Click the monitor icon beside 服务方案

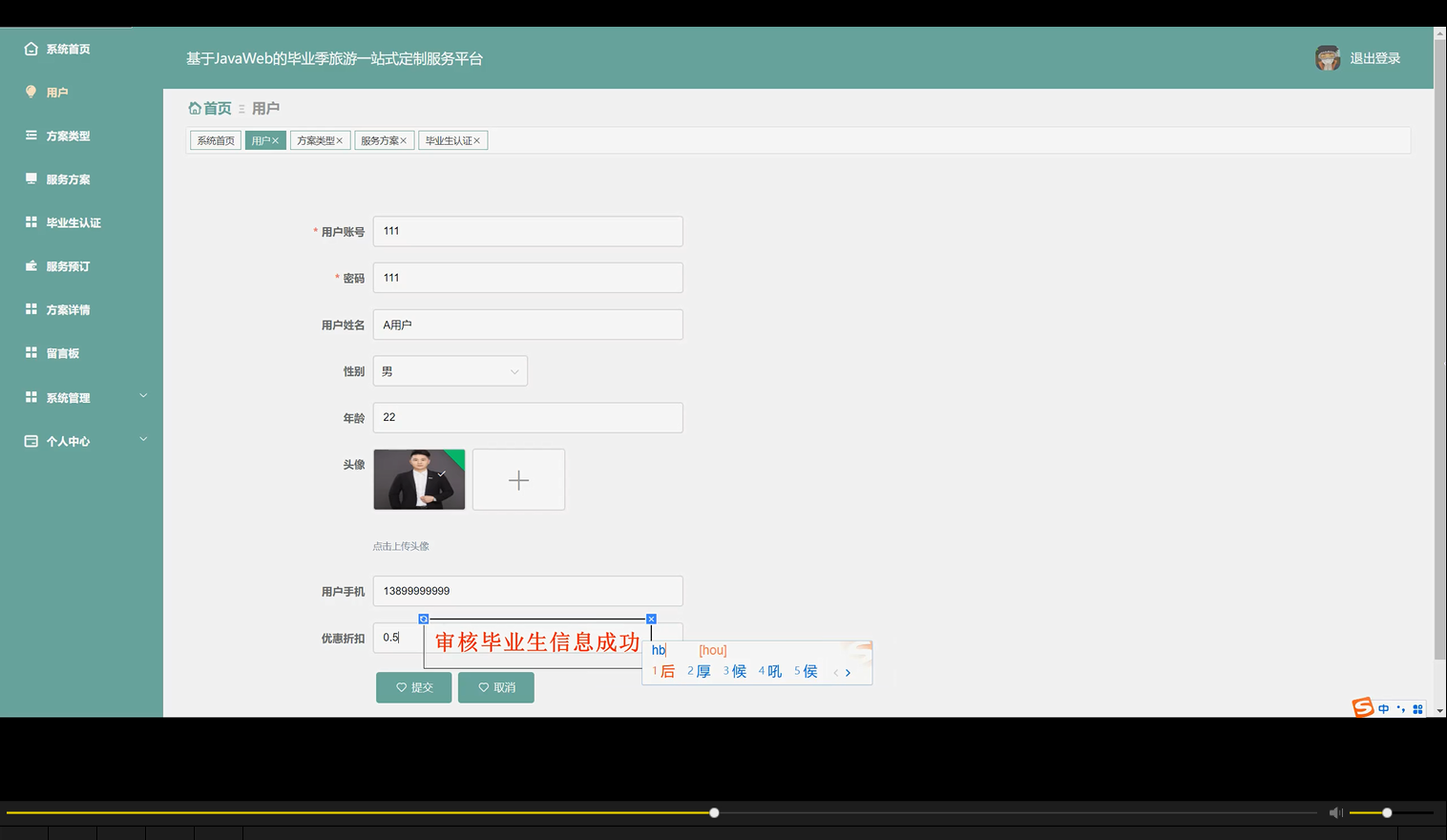click(31, 178)
